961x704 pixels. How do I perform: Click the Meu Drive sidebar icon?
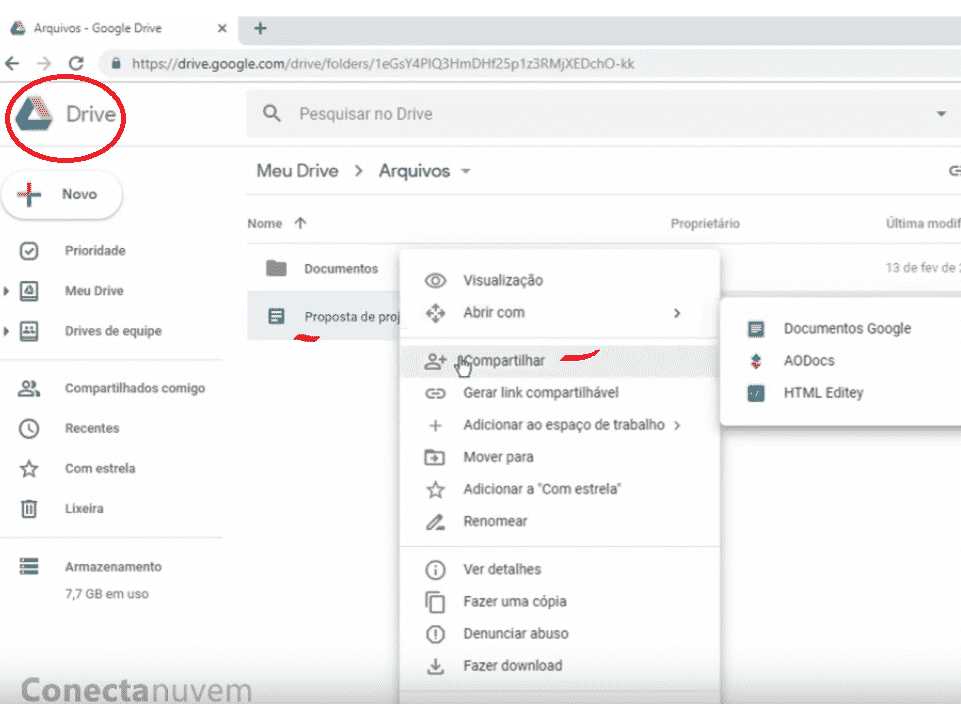click(x=29, y=290)
